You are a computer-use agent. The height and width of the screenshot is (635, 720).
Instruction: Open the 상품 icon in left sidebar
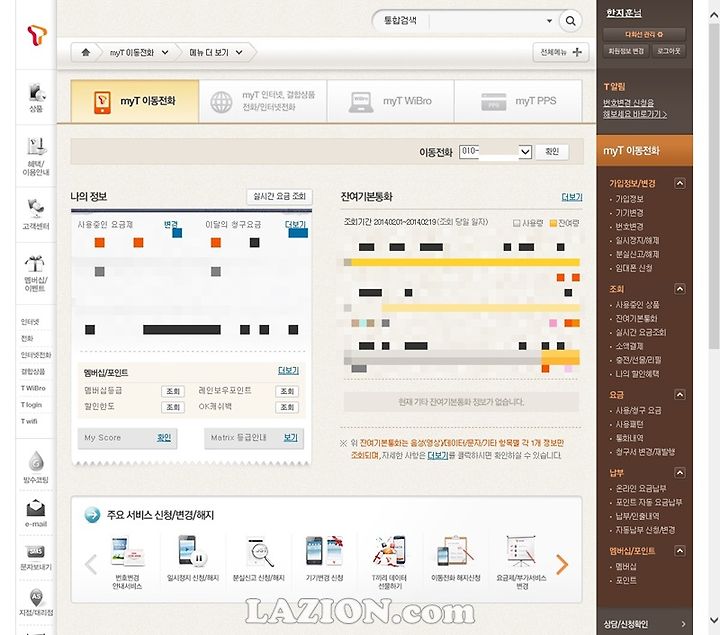(36, 97)
